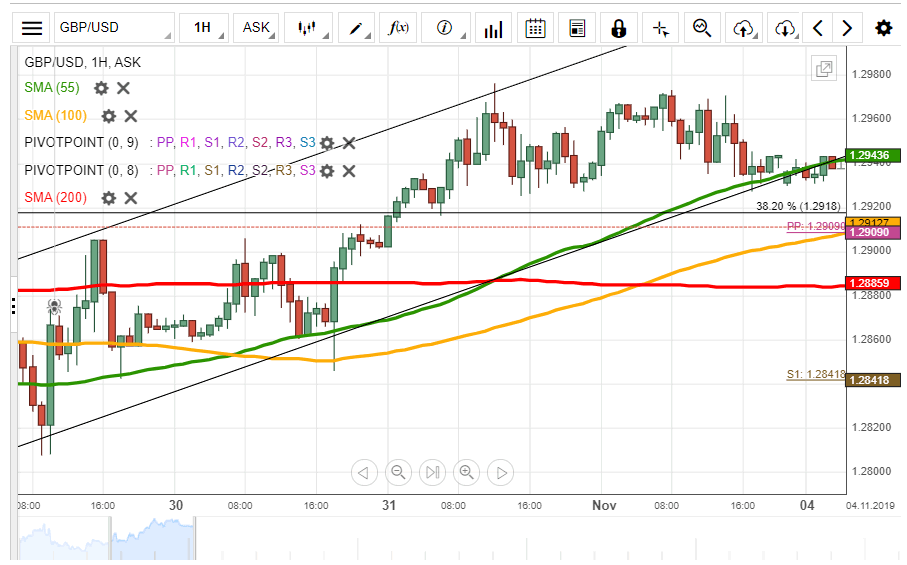Open the GBP/USD instrument dropdown
Image resolution: width=907 pixels, height=565 pixels.
point(112,28)
